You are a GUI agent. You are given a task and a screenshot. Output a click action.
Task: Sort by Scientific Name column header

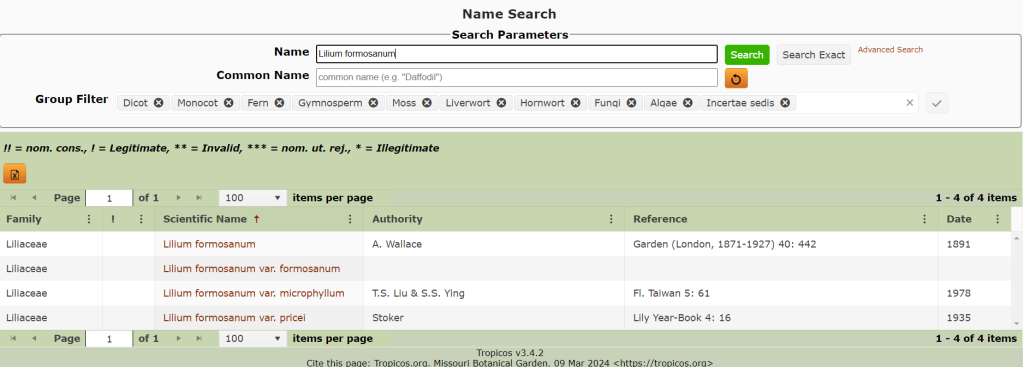click(205, 219)
